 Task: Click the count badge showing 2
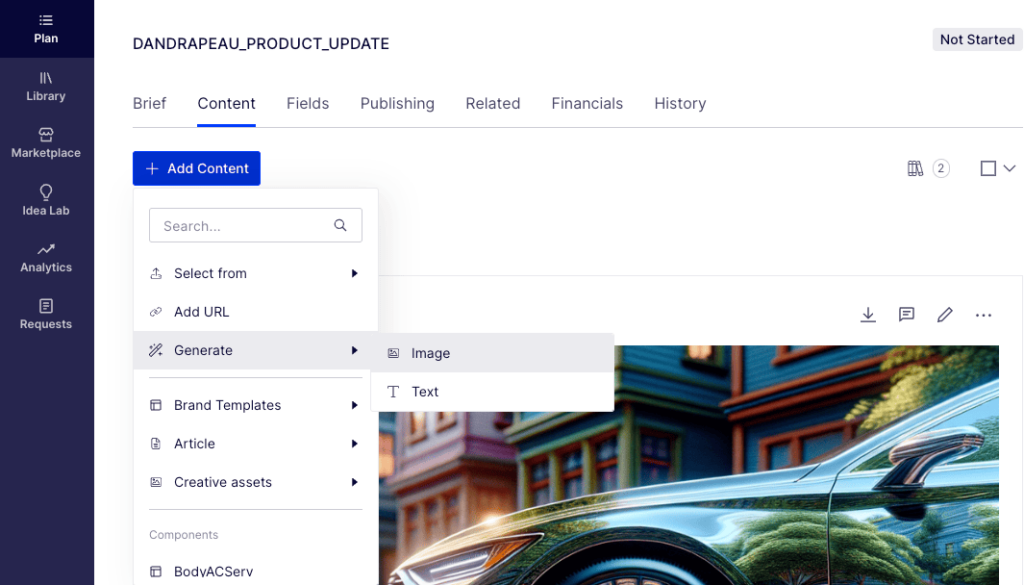[x=940, y=168]
